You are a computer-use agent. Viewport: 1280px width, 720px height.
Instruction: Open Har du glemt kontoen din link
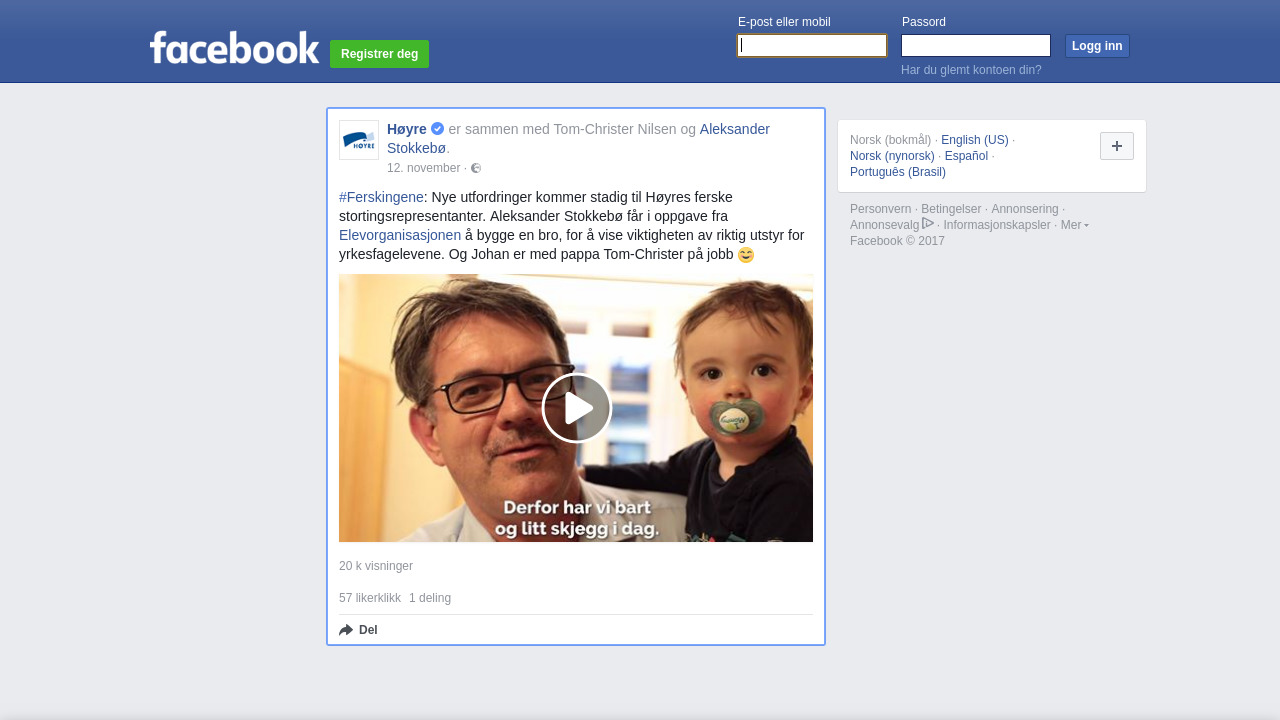coord(971,70)
